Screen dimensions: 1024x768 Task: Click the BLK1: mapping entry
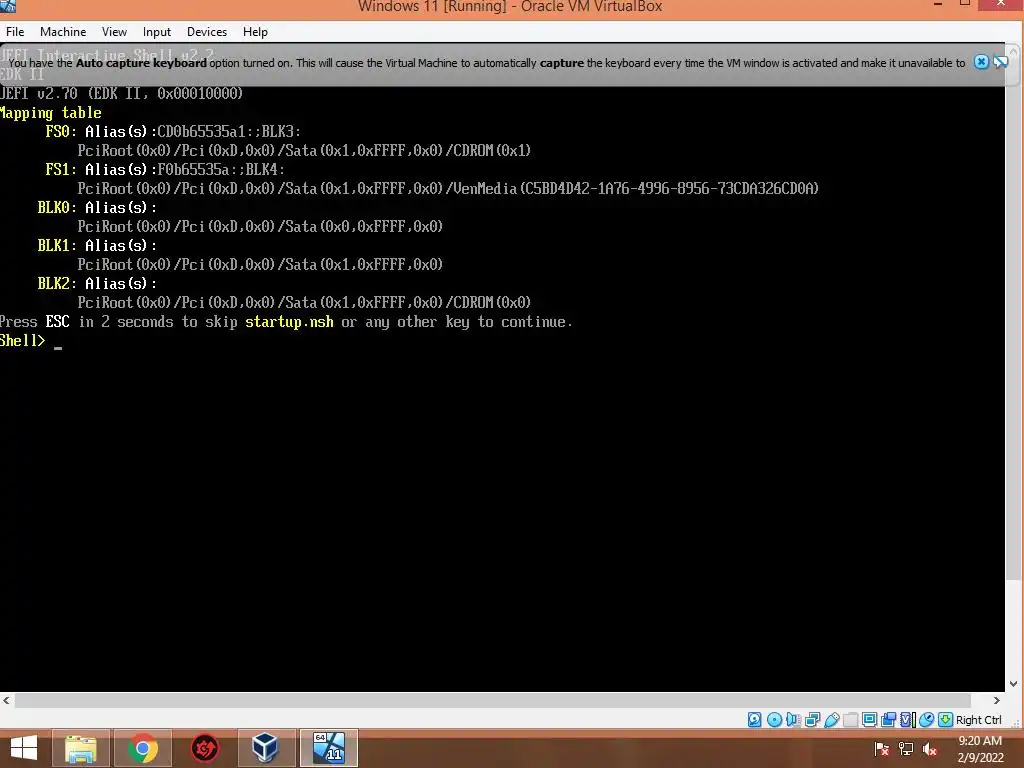click(97, 245)
